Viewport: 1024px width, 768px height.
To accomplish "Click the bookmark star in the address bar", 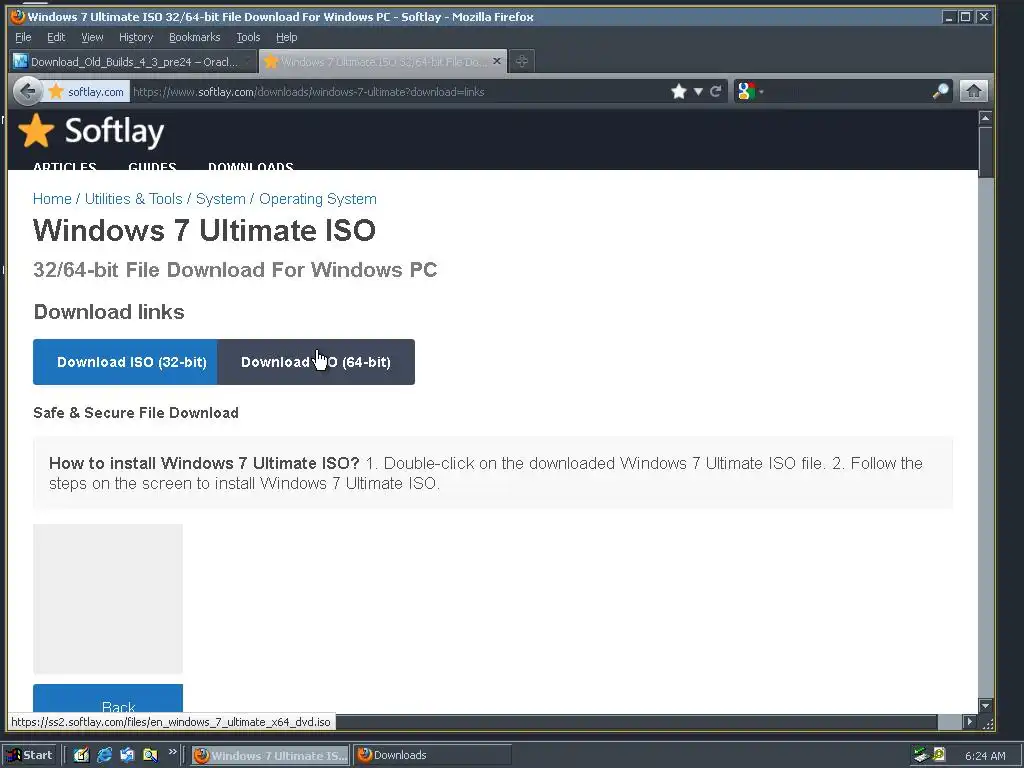I will point(679,91).
